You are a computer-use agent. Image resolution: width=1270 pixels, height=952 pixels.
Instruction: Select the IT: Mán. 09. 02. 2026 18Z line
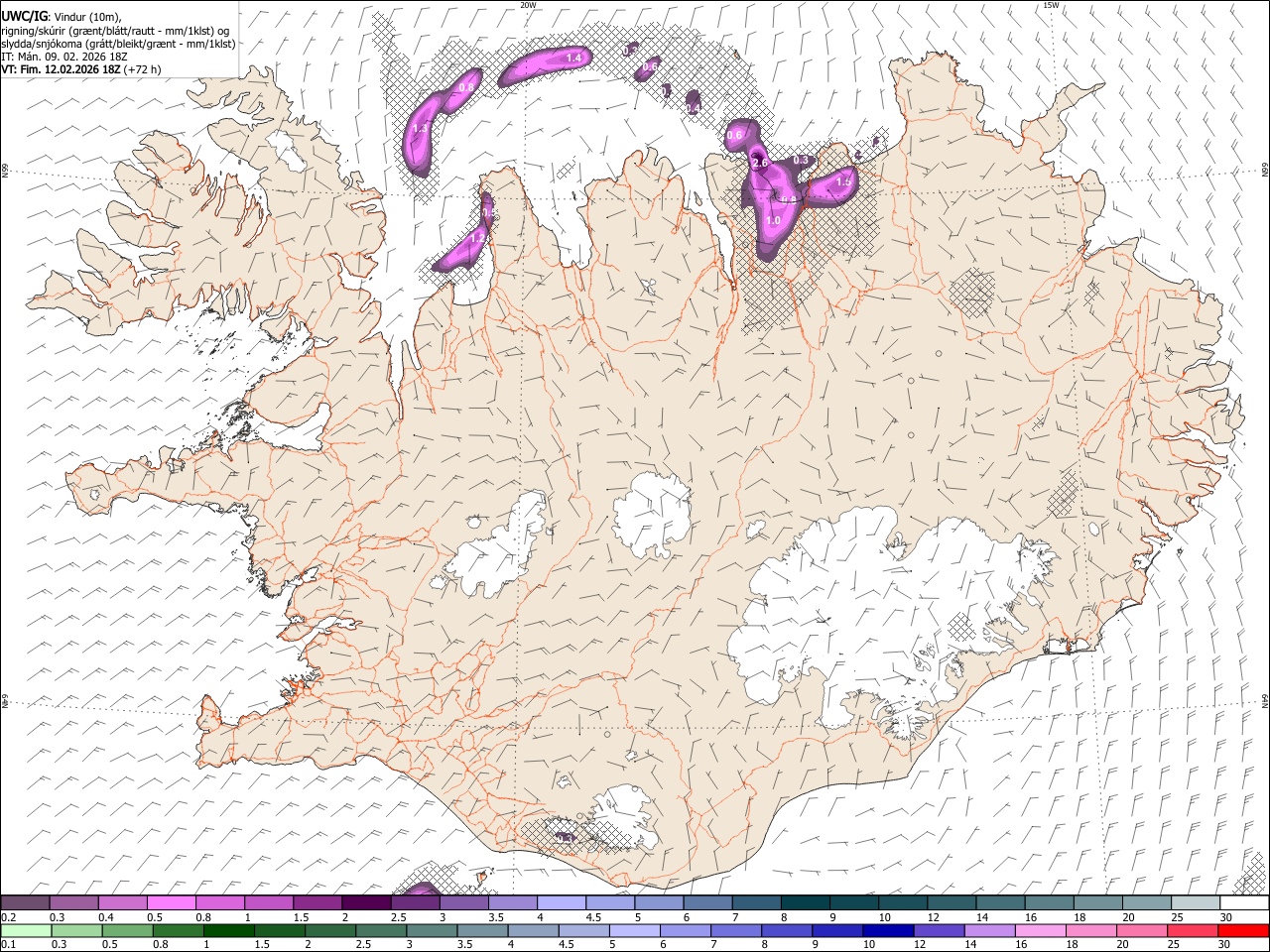[64, 57]
